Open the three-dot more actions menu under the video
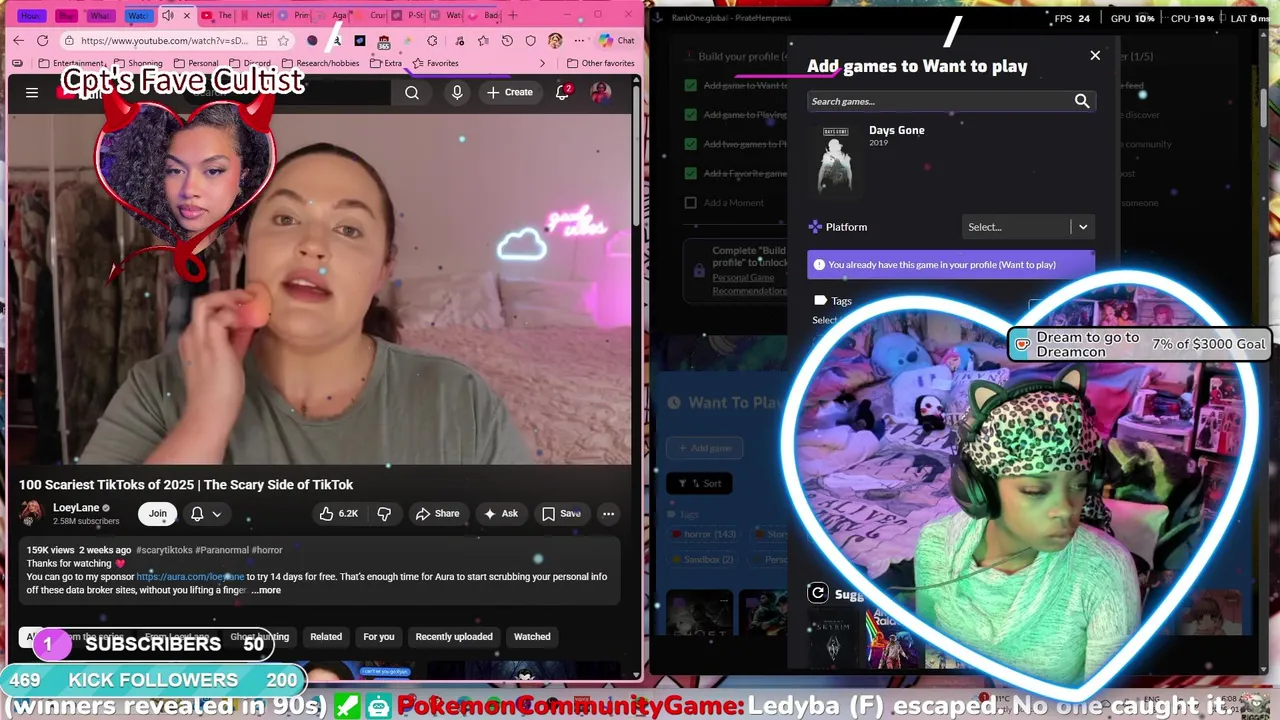Viewport: 1280px width, 720px height. (608, 513)
